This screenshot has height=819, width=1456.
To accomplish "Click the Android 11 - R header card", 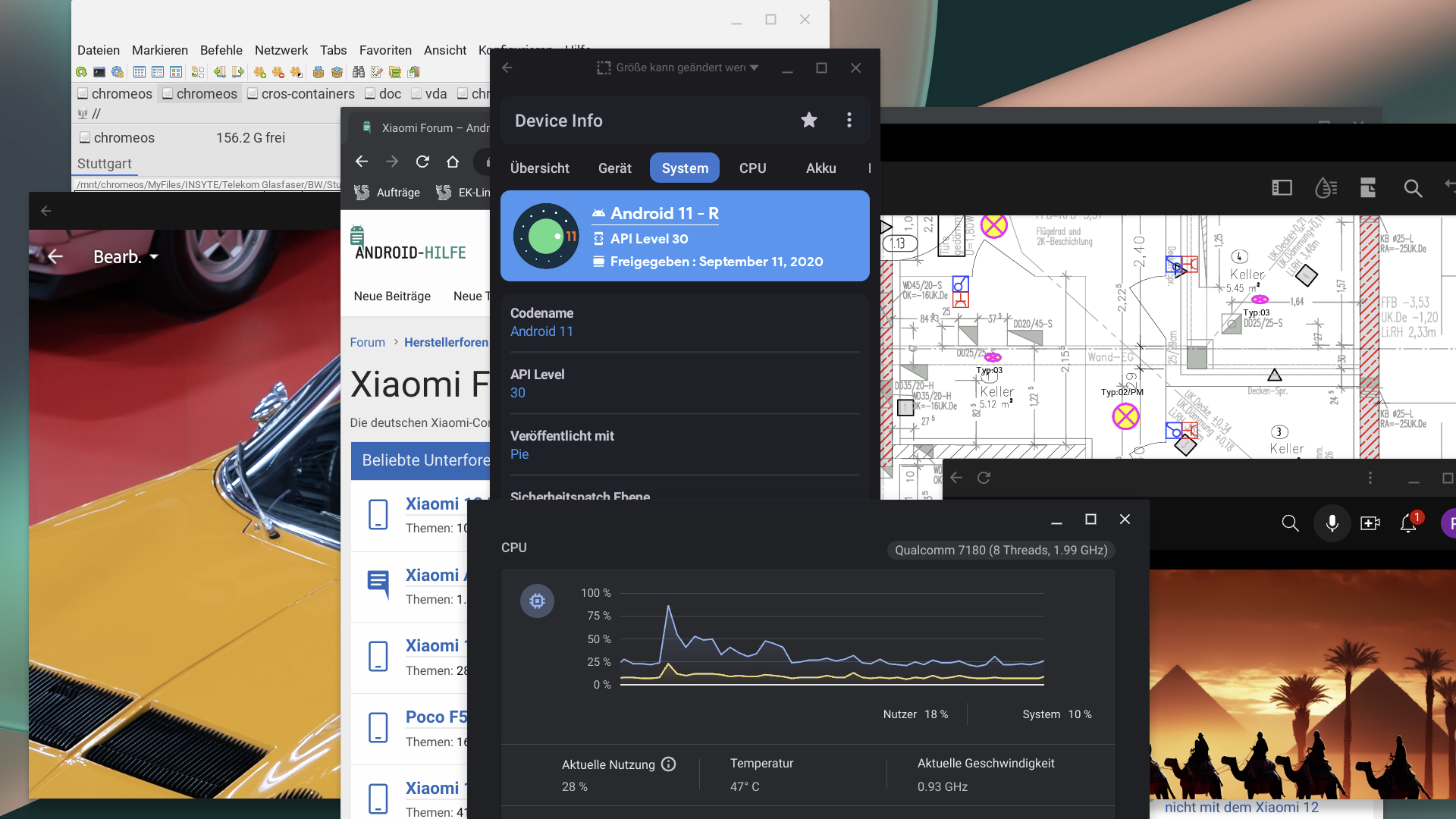I will pos(685,236).
